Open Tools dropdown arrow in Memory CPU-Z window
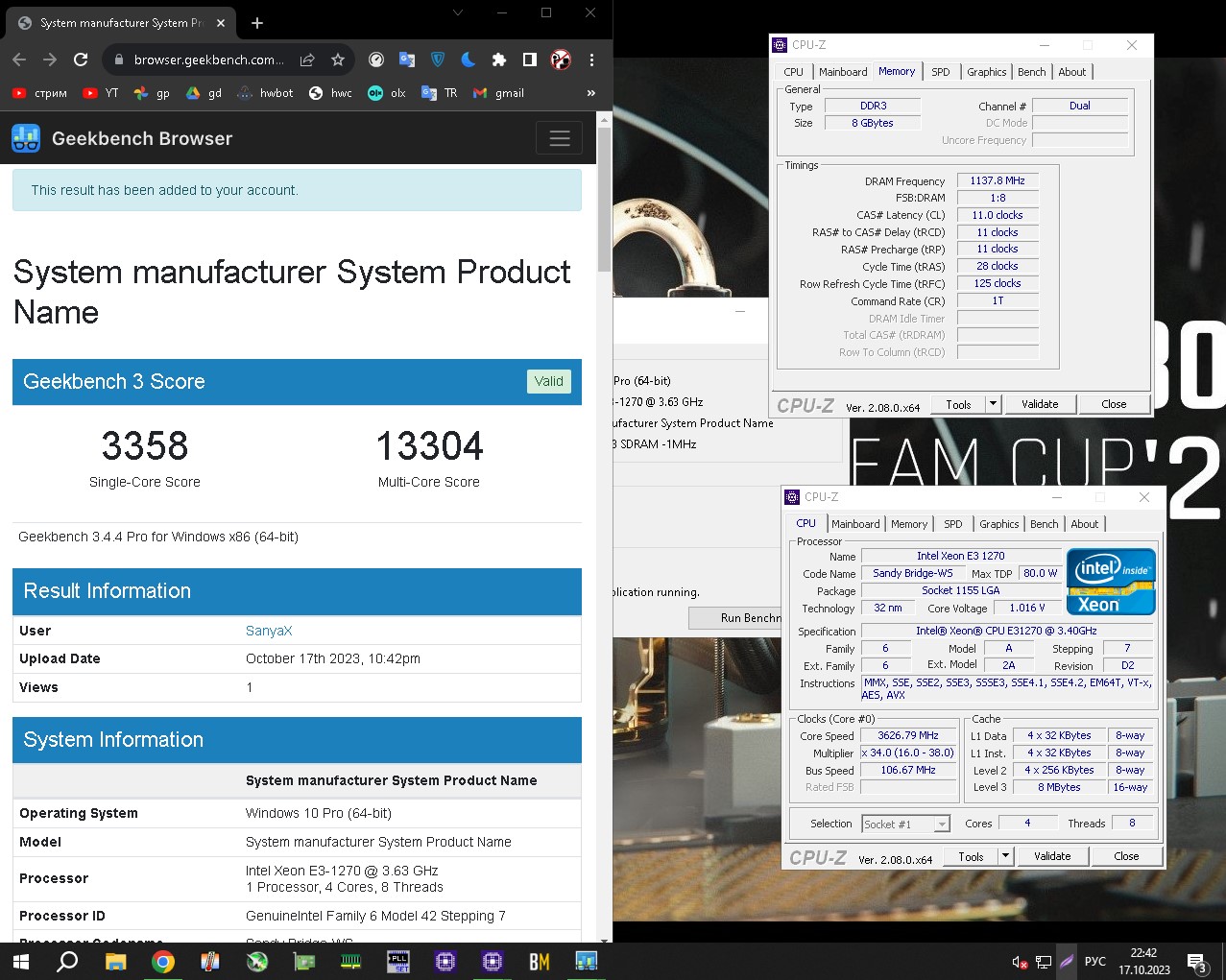Image resolution: width=1226 pixels, height=980 pixels. click(x=994, y=404)
